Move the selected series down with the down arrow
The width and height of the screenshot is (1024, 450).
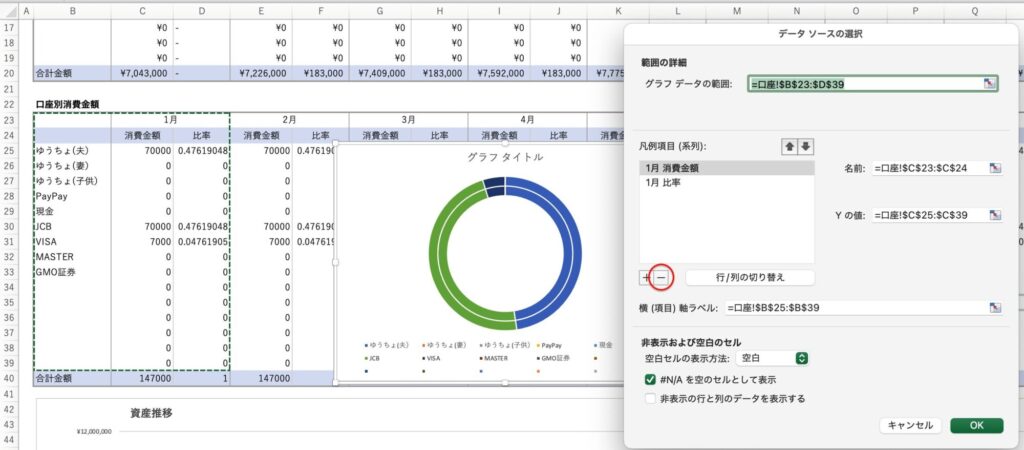[x=806, y=147]
